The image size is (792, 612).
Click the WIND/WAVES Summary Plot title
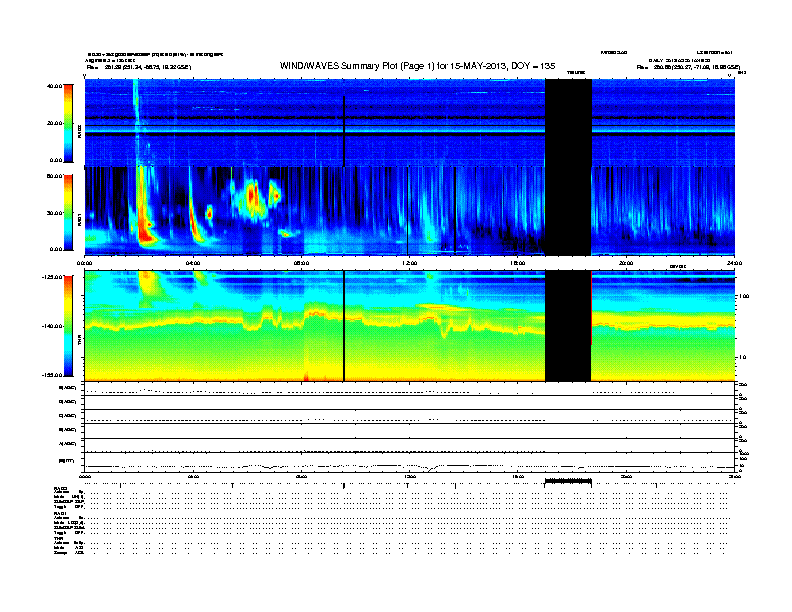coord(417,66)
